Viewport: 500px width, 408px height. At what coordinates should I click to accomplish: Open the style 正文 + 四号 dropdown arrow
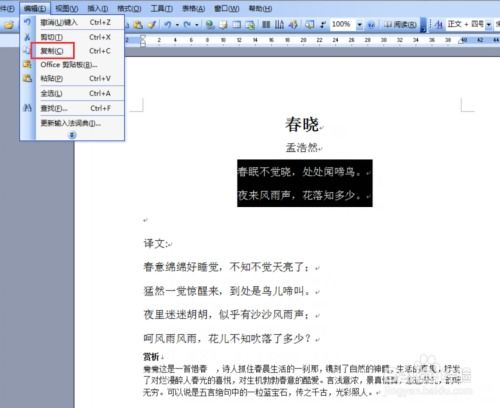[x=489, y=25]
